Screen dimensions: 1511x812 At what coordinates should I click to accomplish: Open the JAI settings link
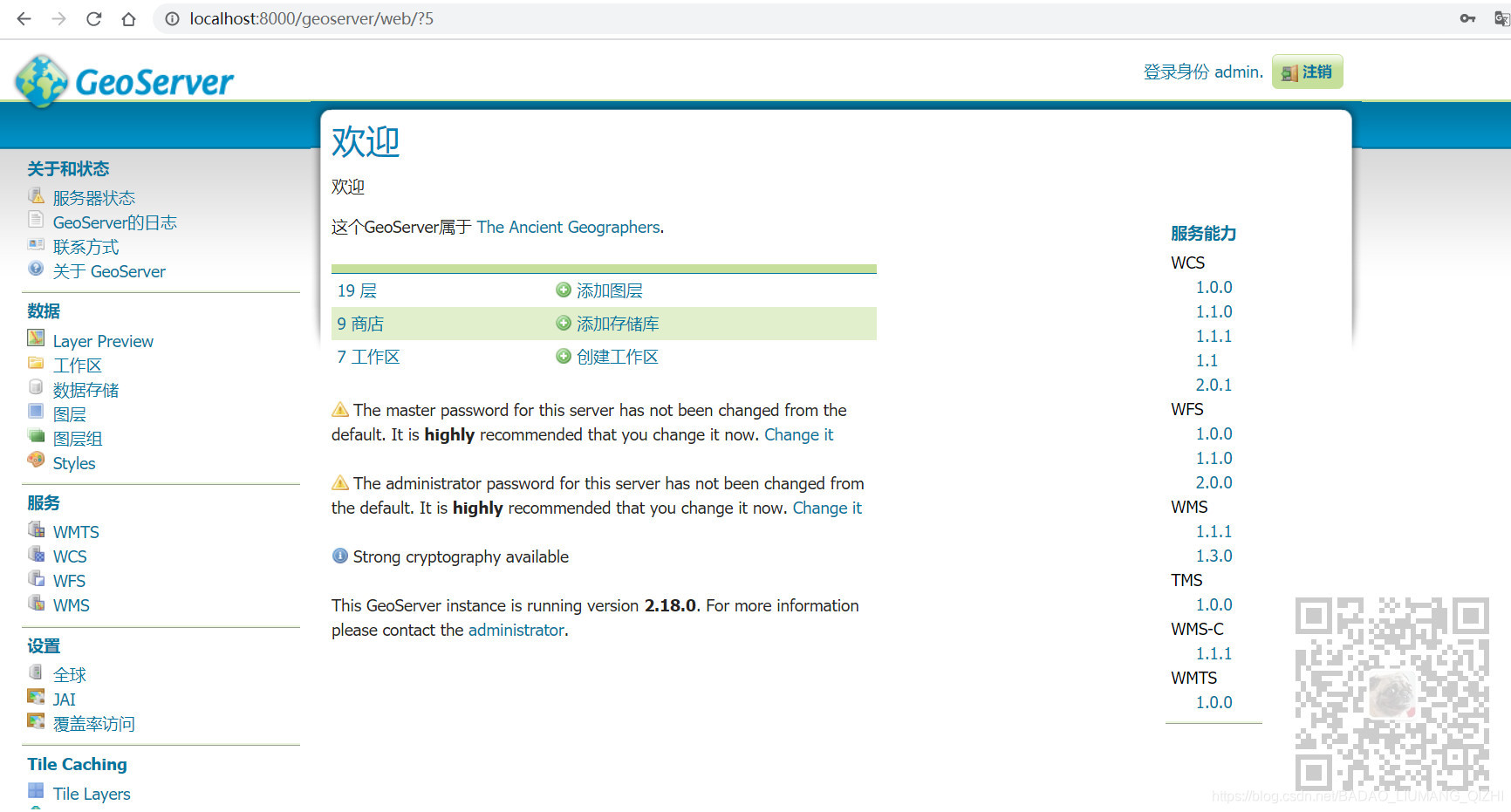[x=65, y=699]
